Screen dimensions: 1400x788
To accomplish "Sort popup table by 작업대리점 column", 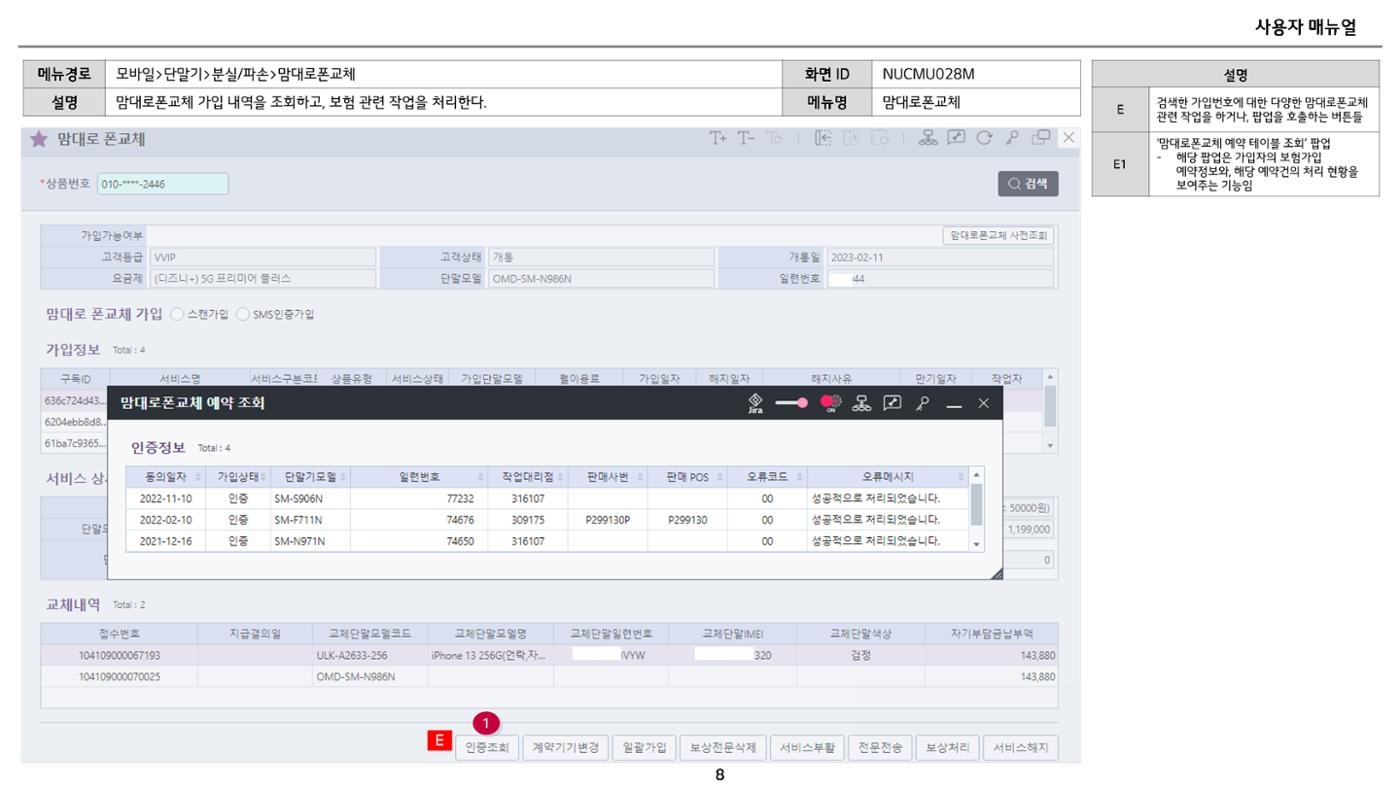I will tap(528, 477).
